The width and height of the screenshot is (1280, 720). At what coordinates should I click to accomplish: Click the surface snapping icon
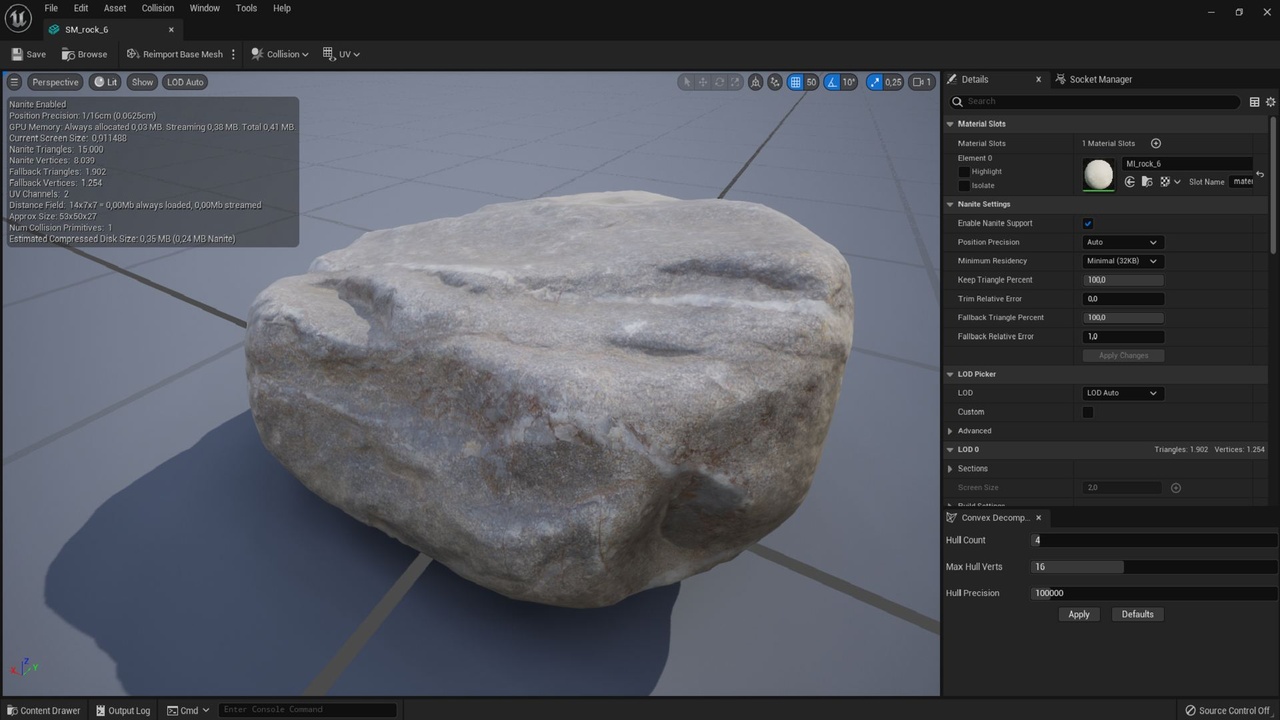775,82
